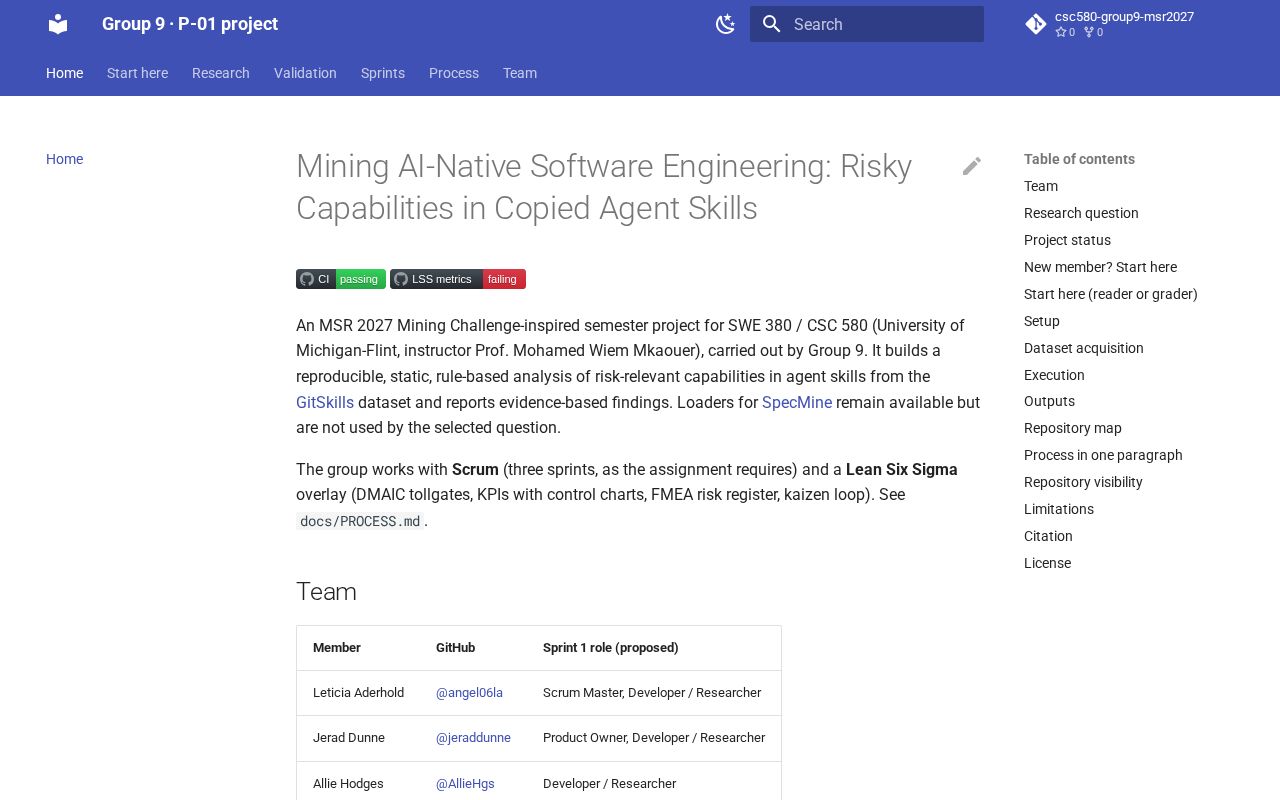This screenshot has width=1280, height=800.
Task: Click the Group 9 · P-01 project title
Action: [190, 24]
